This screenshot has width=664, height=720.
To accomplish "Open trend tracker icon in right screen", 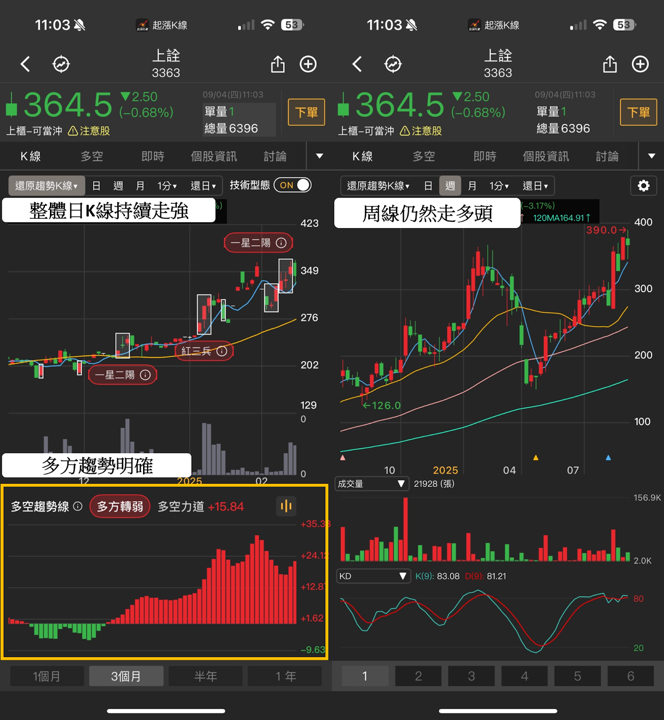I will [393, 64].
